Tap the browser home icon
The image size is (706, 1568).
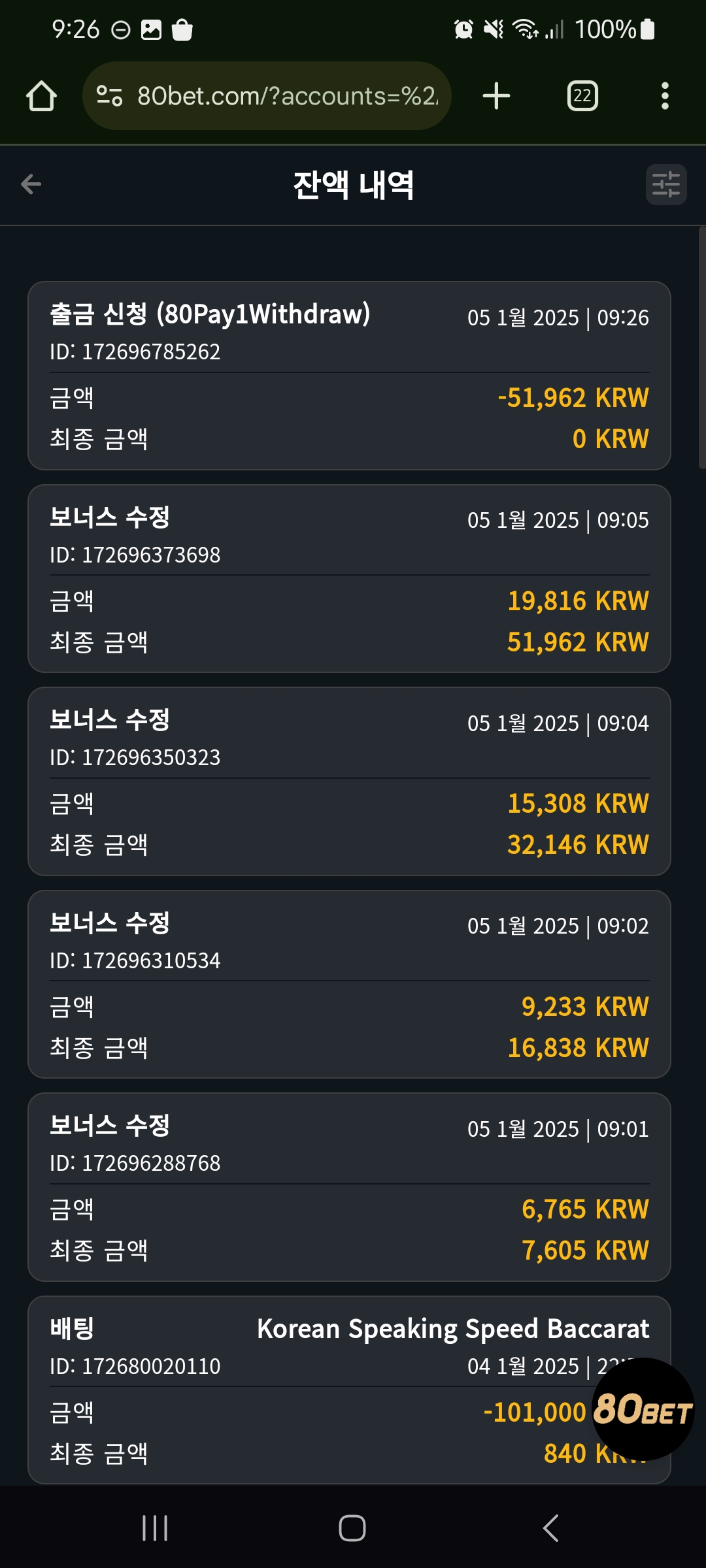pos(41,96)
